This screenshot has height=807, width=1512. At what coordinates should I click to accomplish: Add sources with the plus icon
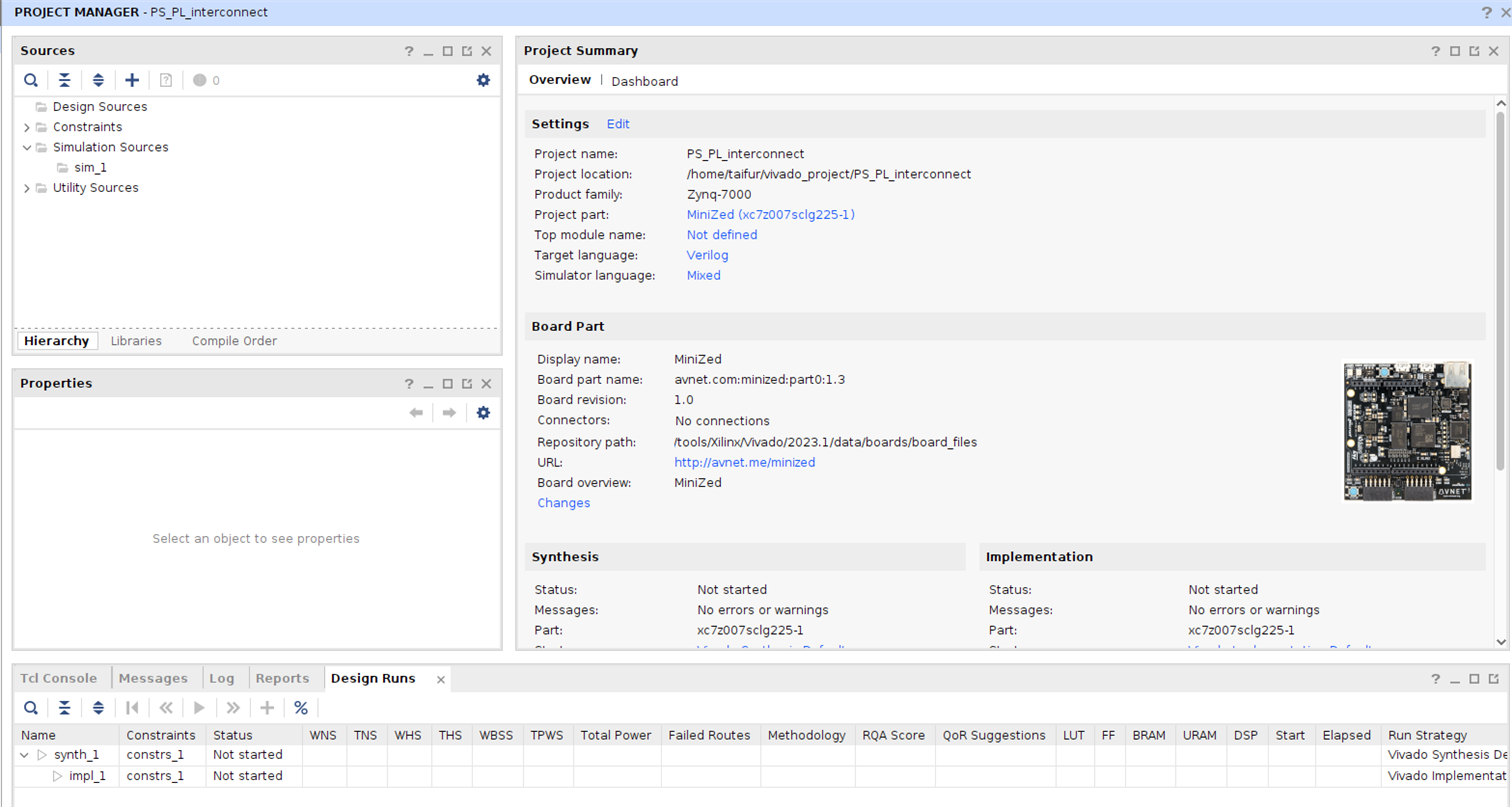tap(132, 80)
